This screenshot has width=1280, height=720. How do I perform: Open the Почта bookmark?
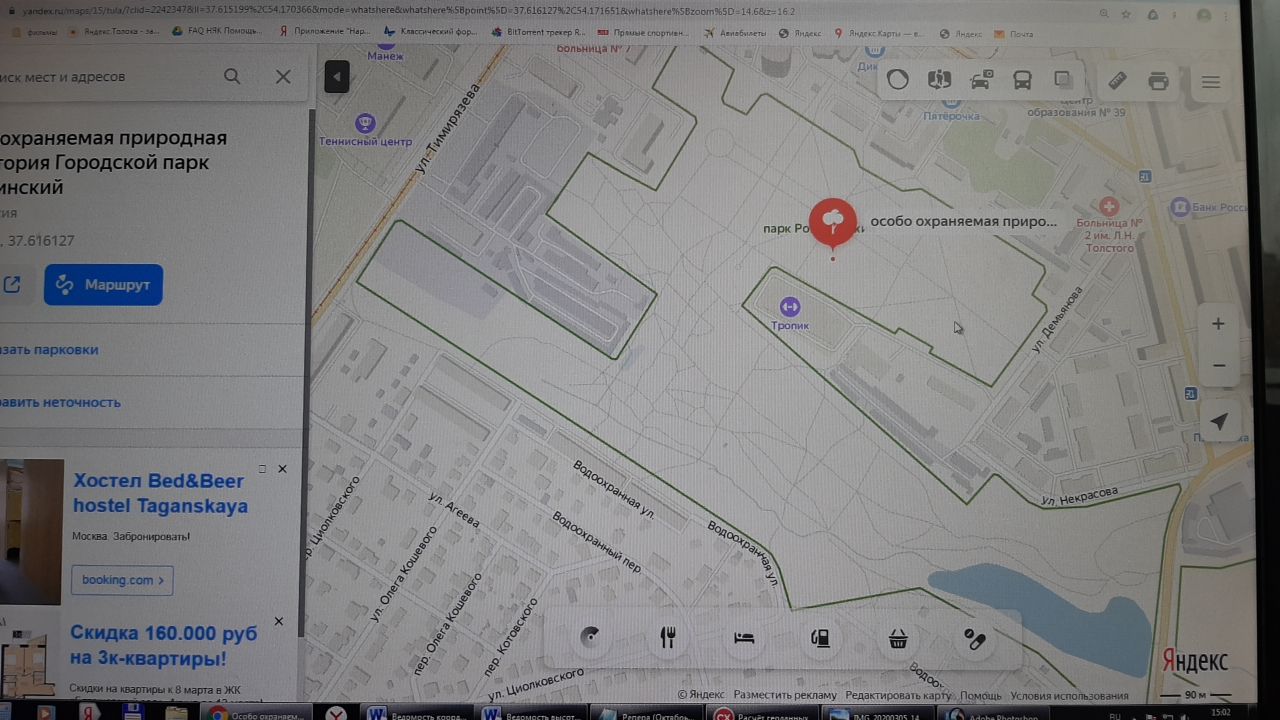point(1013,34)
